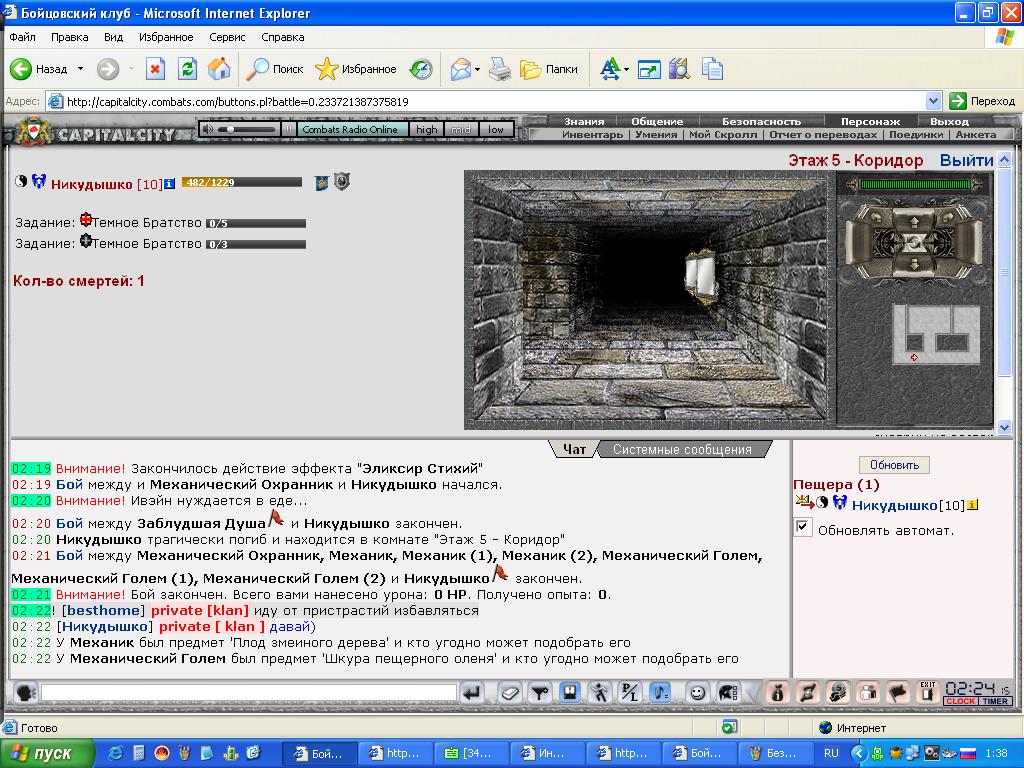Screen dimensions: 1024x768
Task: Select the high quality radio option
Action: pos(426,129)
